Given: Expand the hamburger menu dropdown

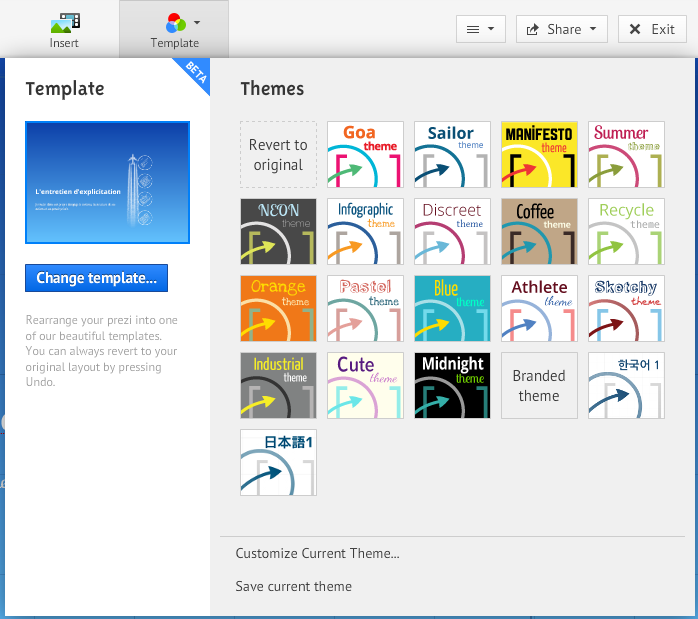Looking at the screenshot, I should pyautogui.click(x=480, y=29).
